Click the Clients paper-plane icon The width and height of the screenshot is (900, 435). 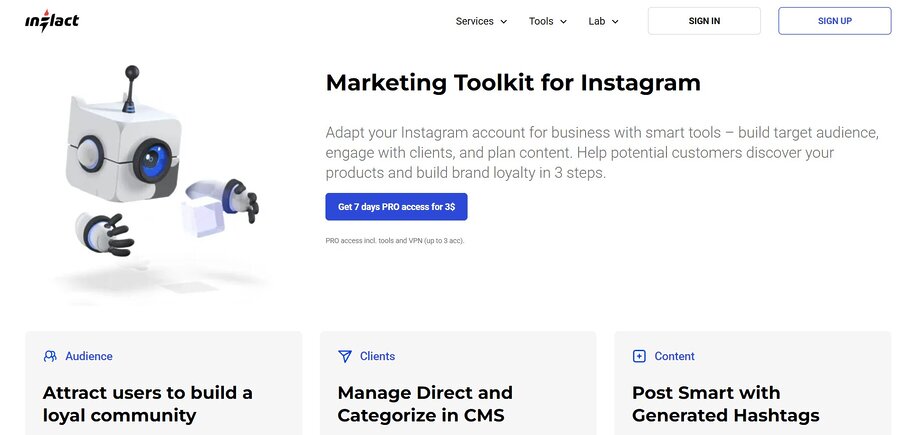point(345,356)
